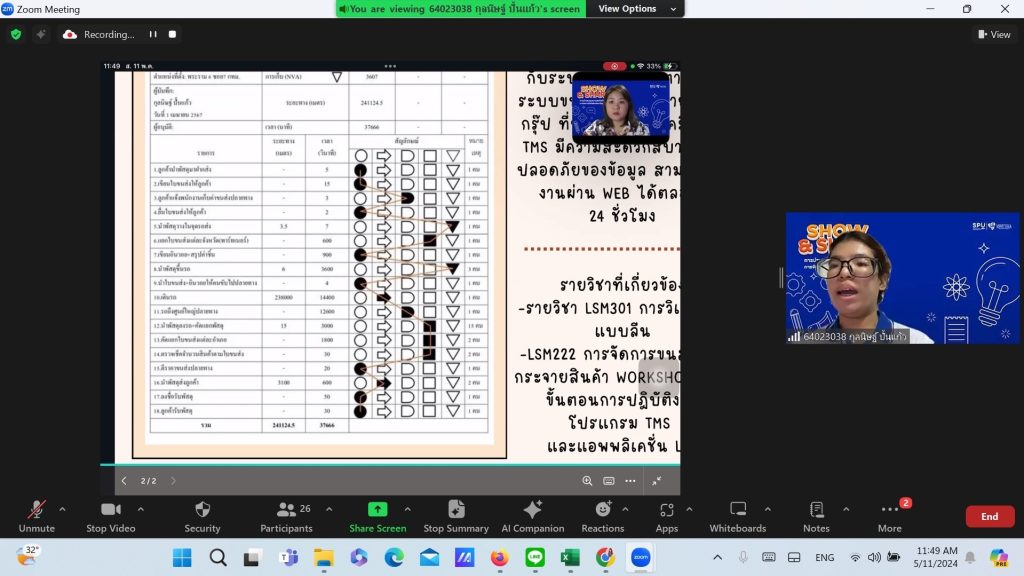The height and width of the screenshot is (576, 1024).
Task: Open the View Options dropdown
Action: (x=636, y=8)
